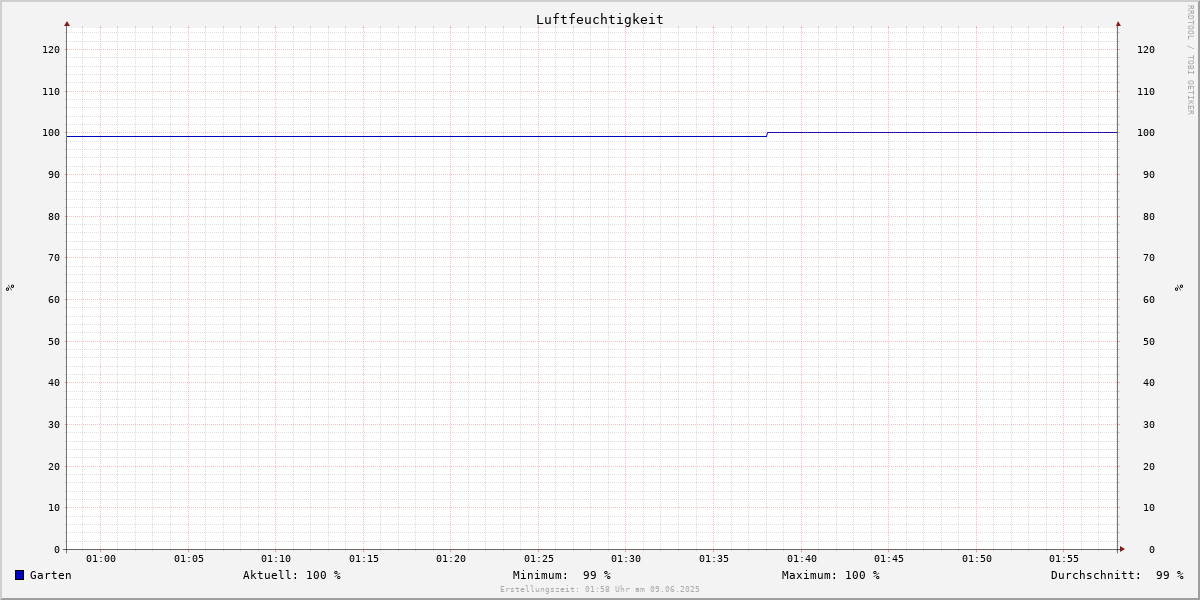This screenshot has height=600, width=1200.
Task: Click the 'Durchschnitt: 99 %' statistic
Action: 1117,575
